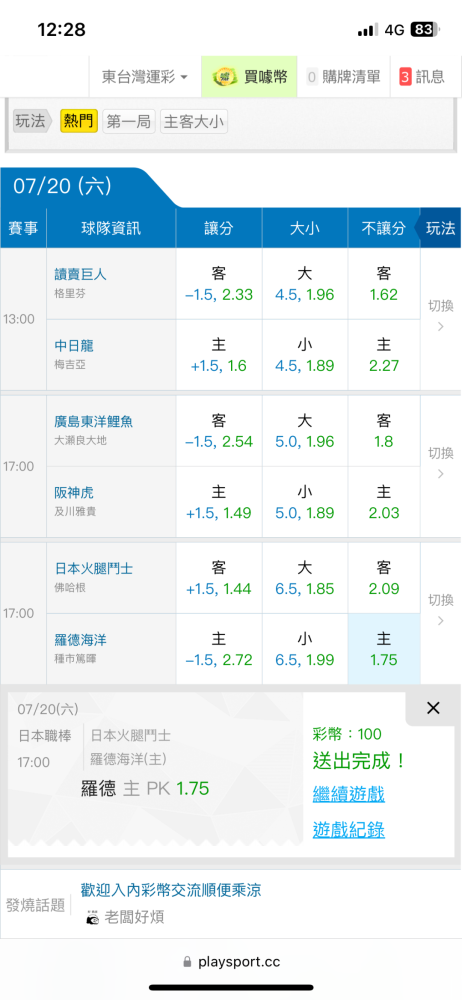Open 讀賣巨人 team info
462x1000 pixels.
[x=80, y=274]
